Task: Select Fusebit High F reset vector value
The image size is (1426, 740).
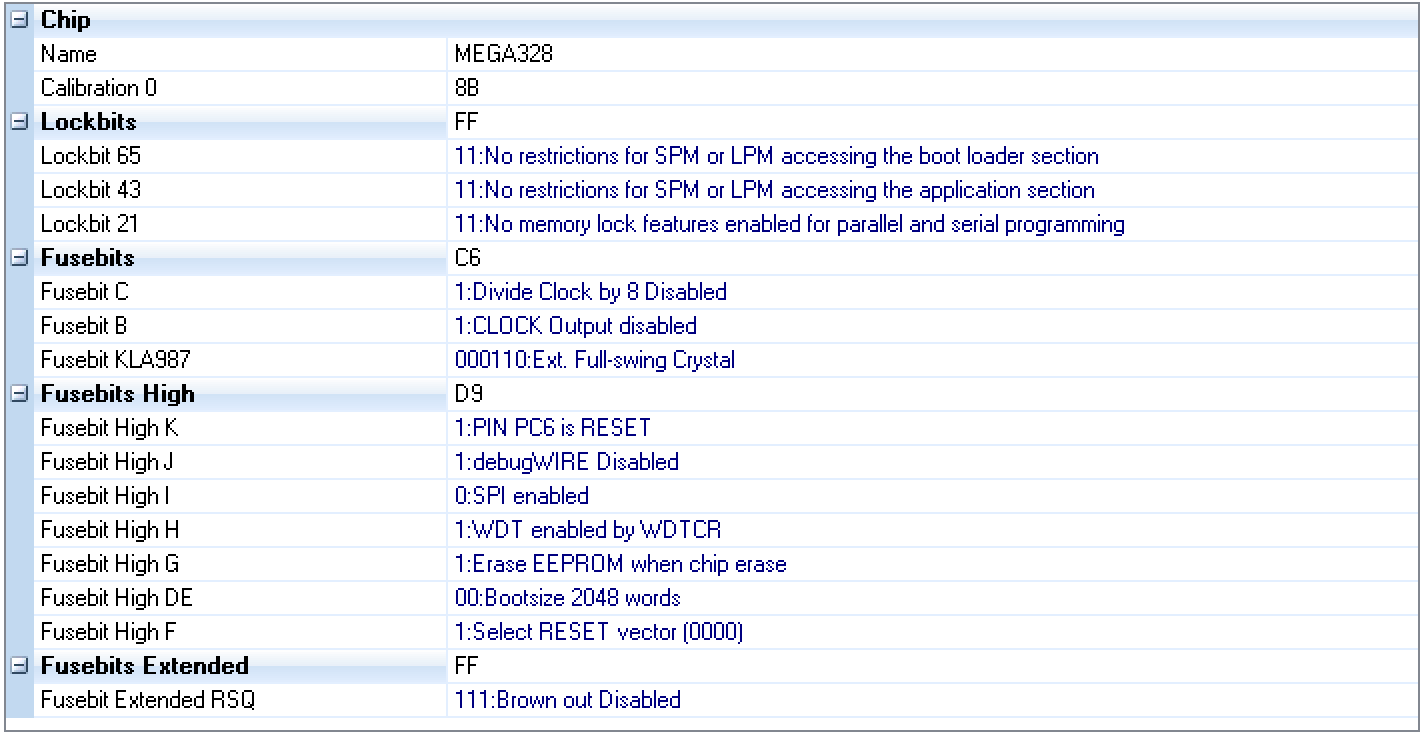Action: click(599, 633)
